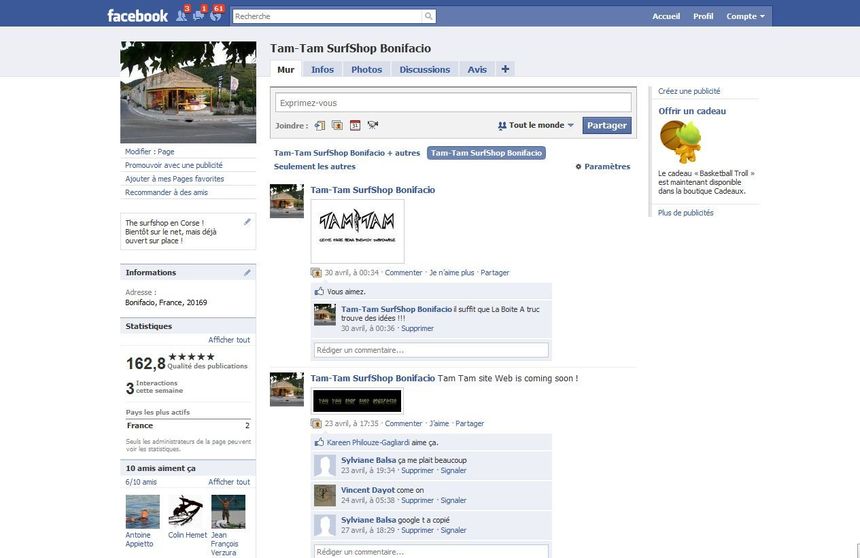
Task: Open the Compte dropdown menu
Action: pyautogui.click(x=745, y=16)
